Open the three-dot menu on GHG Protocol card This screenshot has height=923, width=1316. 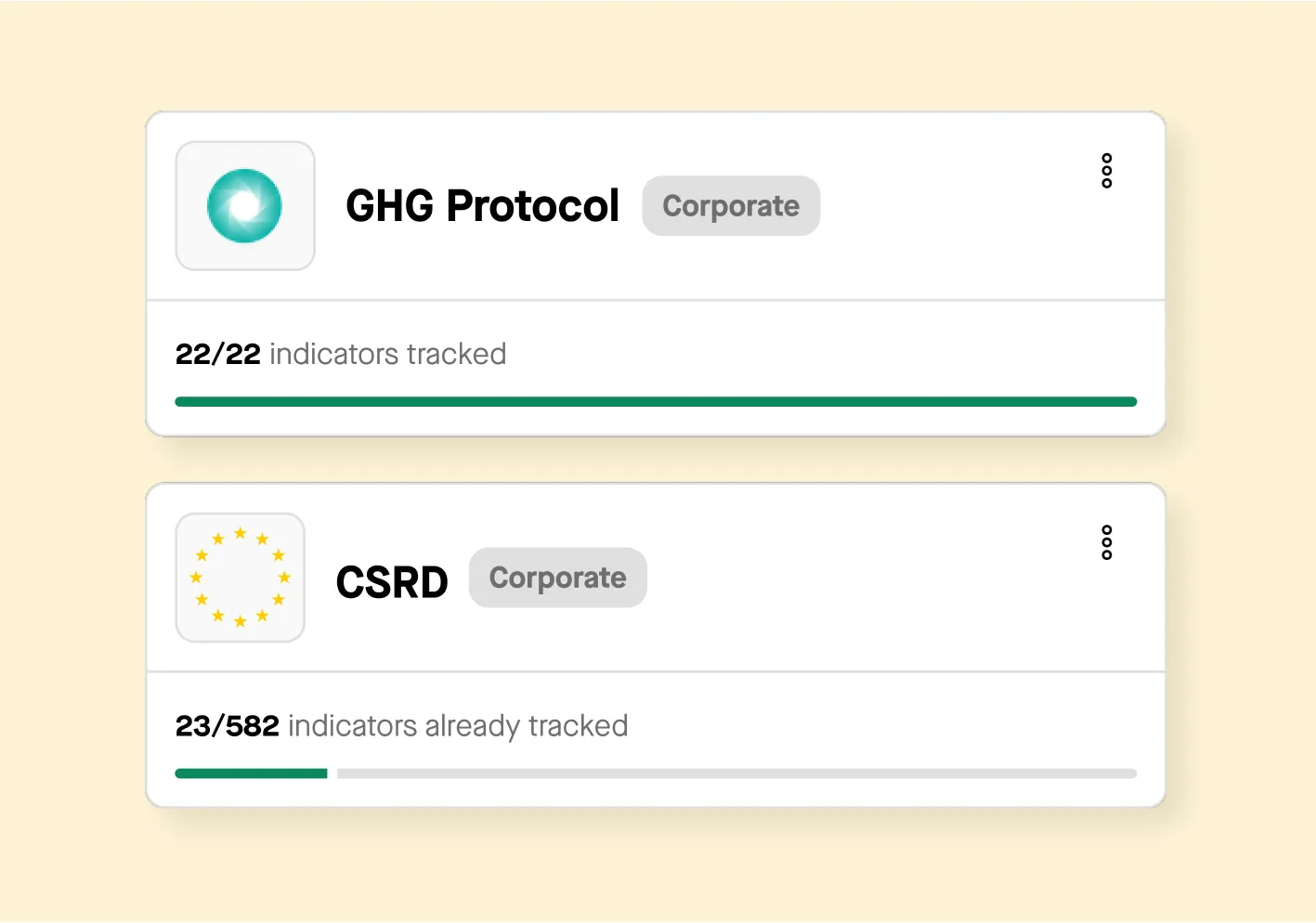tap(1106, 170)
